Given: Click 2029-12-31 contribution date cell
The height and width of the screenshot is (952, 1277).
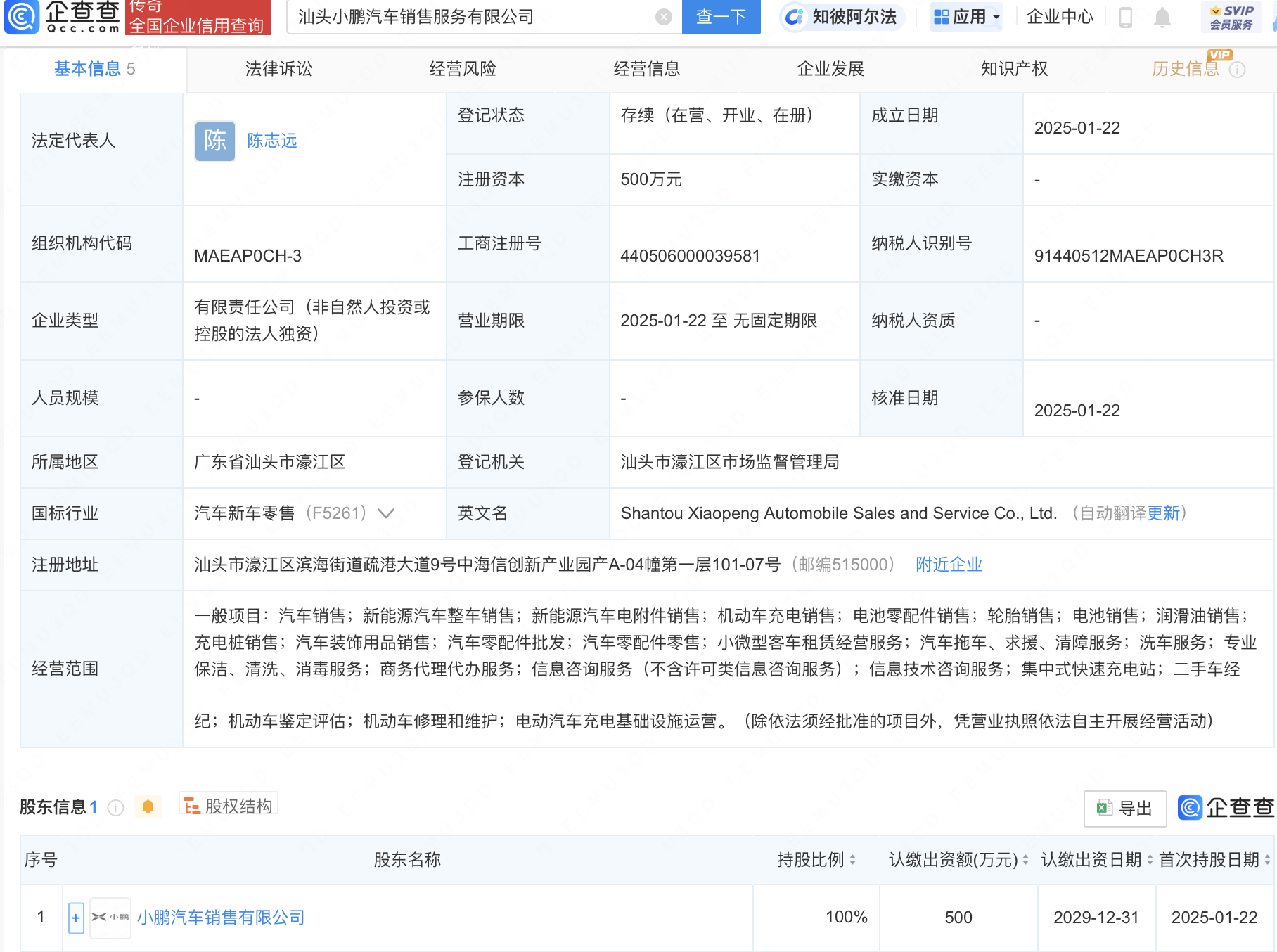Looking at the screenshot, I should coord(1096,917).
